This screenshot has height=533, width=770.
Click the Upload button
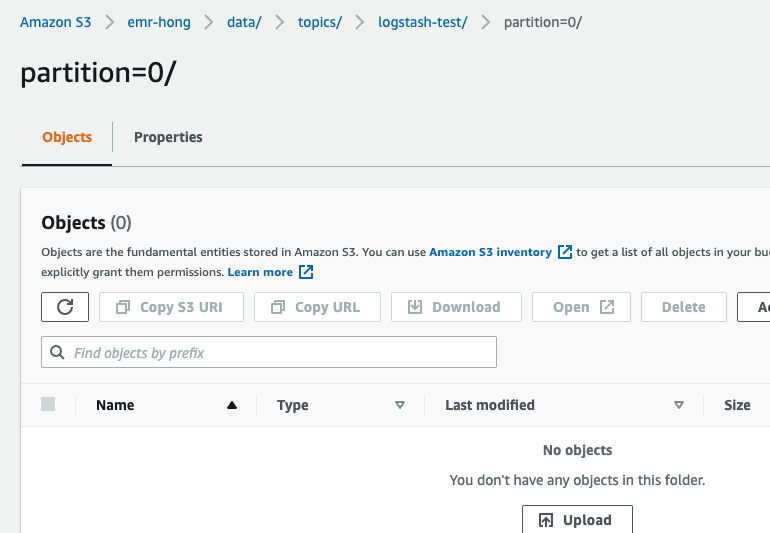click(x=578, y=519)
